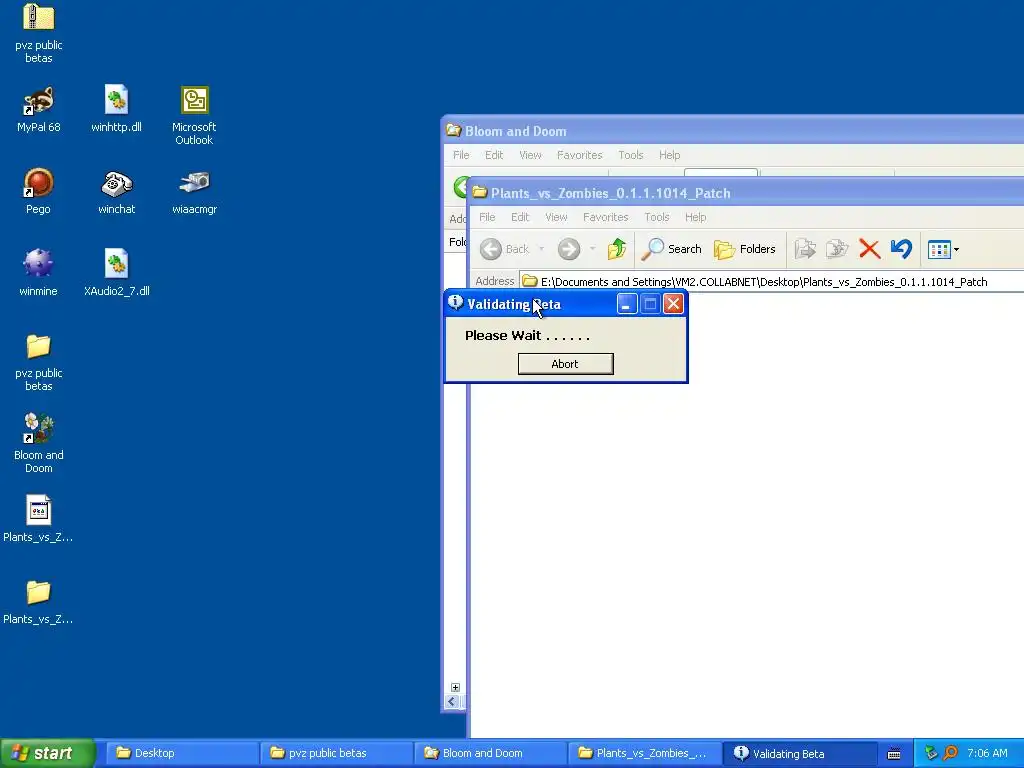
Task: Switch to pvz public betas taskbar button
Action: tap(336, 753)
